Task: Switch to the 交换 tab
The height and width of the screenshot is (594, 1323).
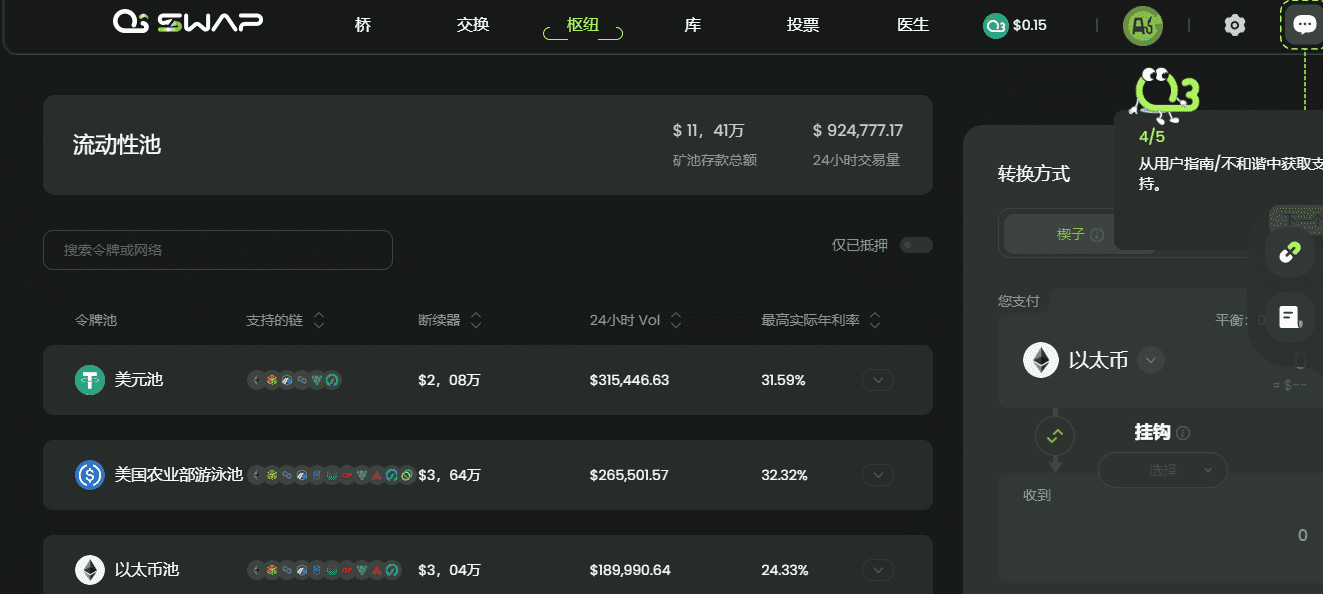Action: [473, 25]
